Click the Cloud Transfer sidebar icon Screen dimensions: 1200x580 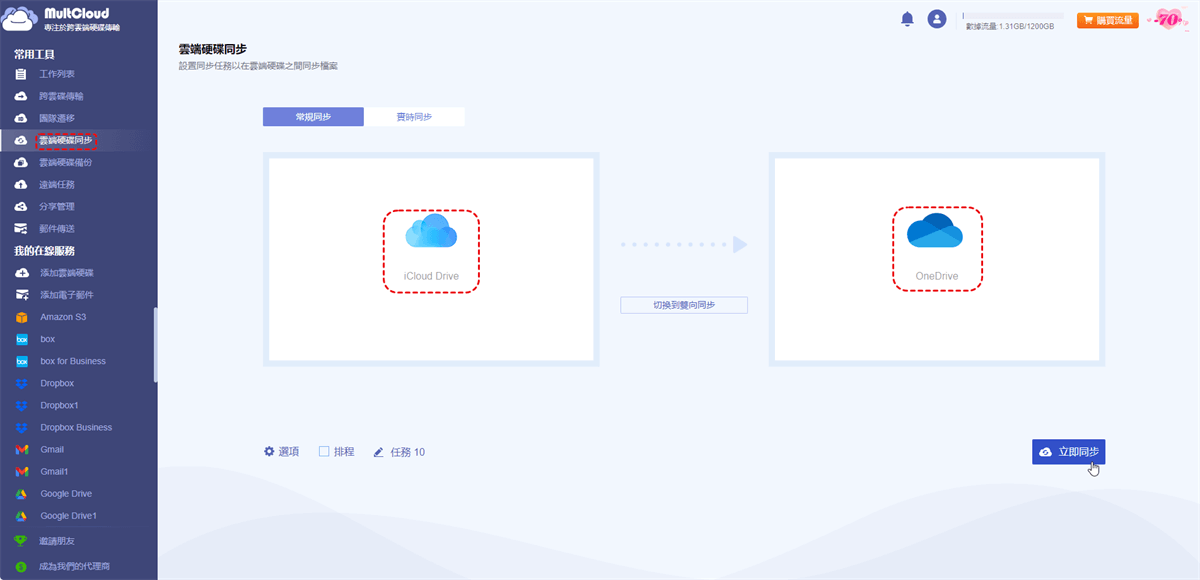pos(21,96)
